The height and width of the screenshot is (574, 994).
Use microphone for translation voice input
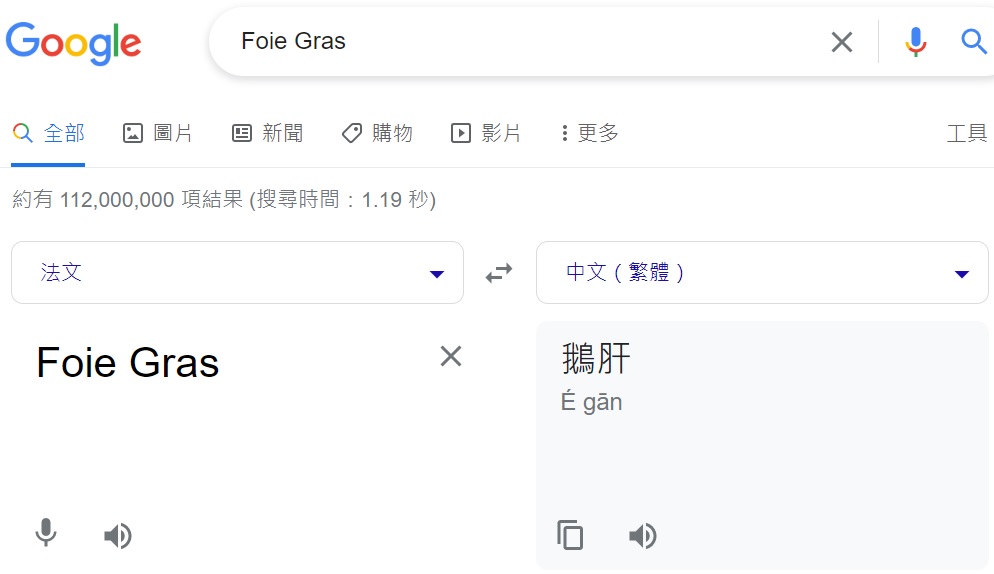[x=46, y=533]
